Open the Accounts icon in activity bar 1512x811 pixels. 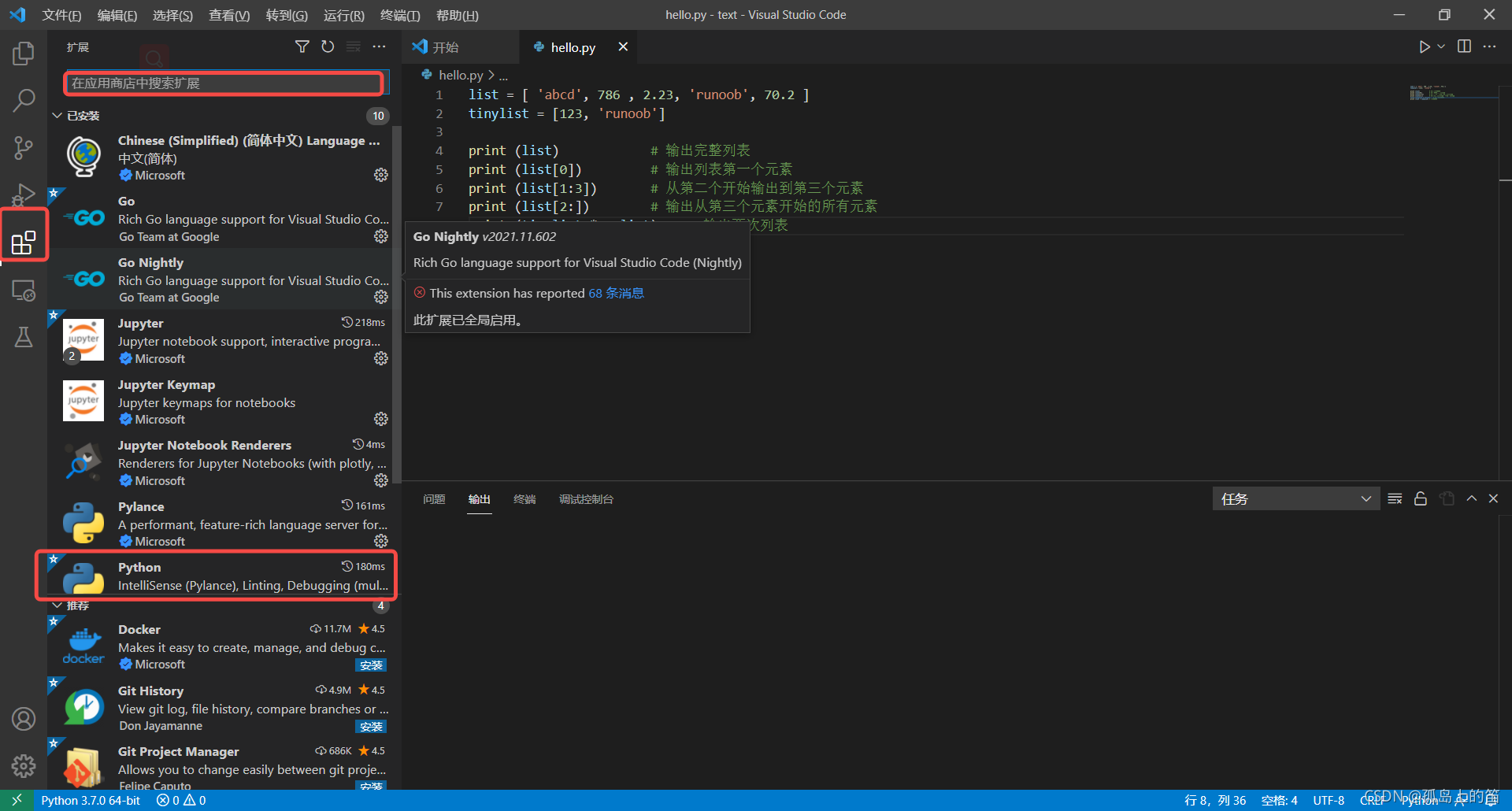point(24,719)
